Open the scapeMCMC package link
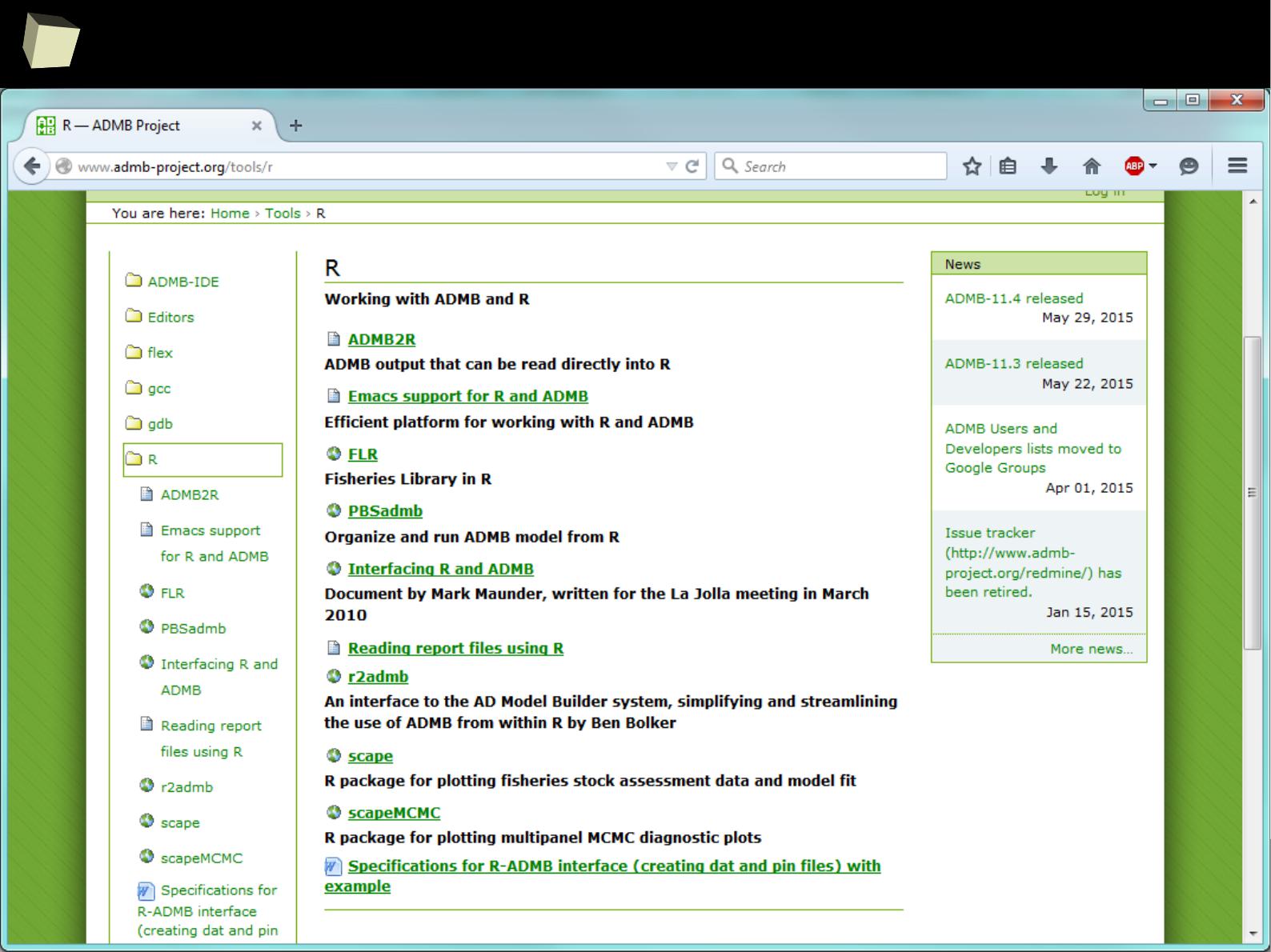Image resolution: width=1271 pixels, height=952 pixels. click(394, 813)
